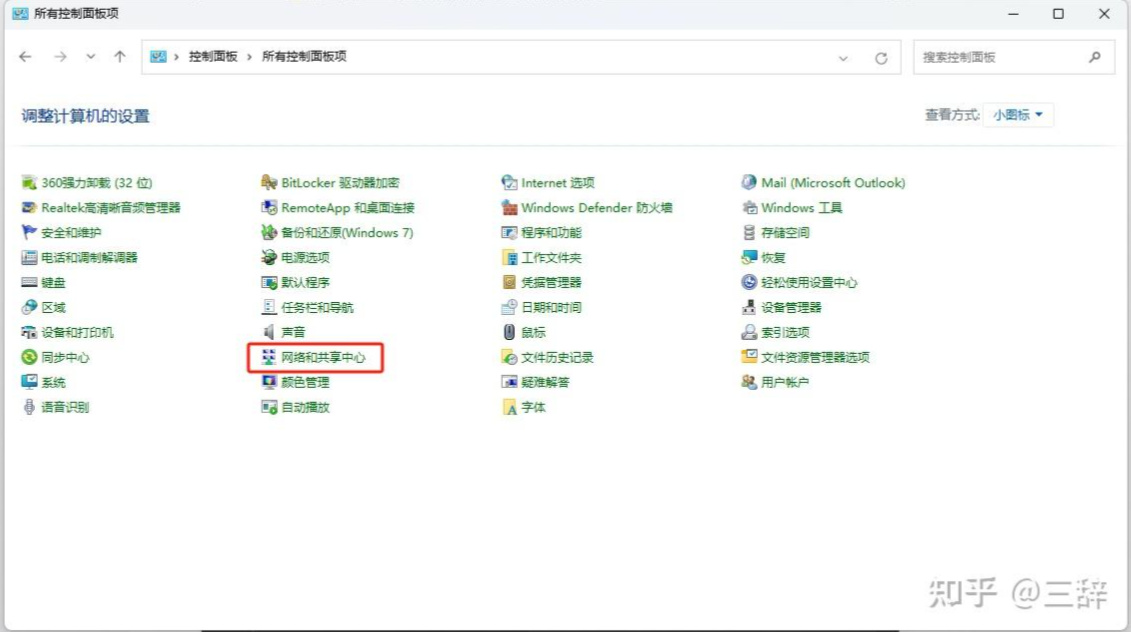Click the 设备管理器 icon
1131x632 pixels.
pos(749,308)
